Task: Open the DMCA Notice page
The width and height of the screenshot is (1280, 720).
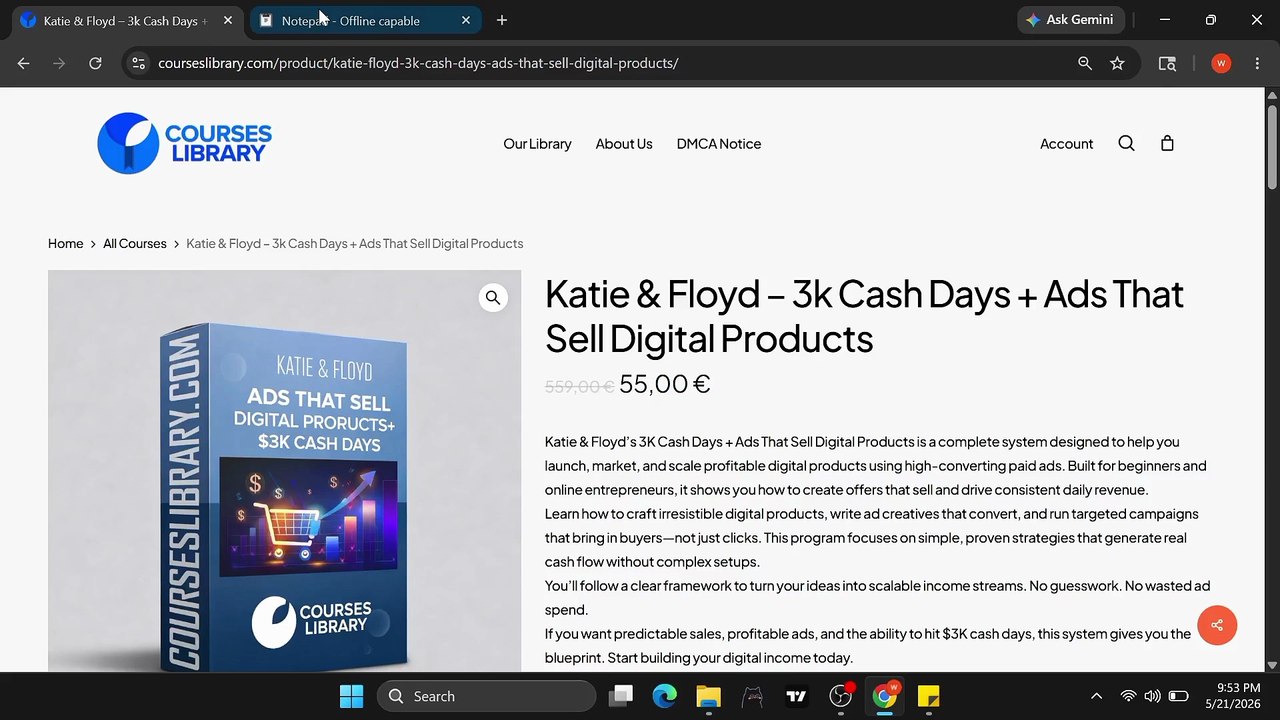Action: pos(719,143)
